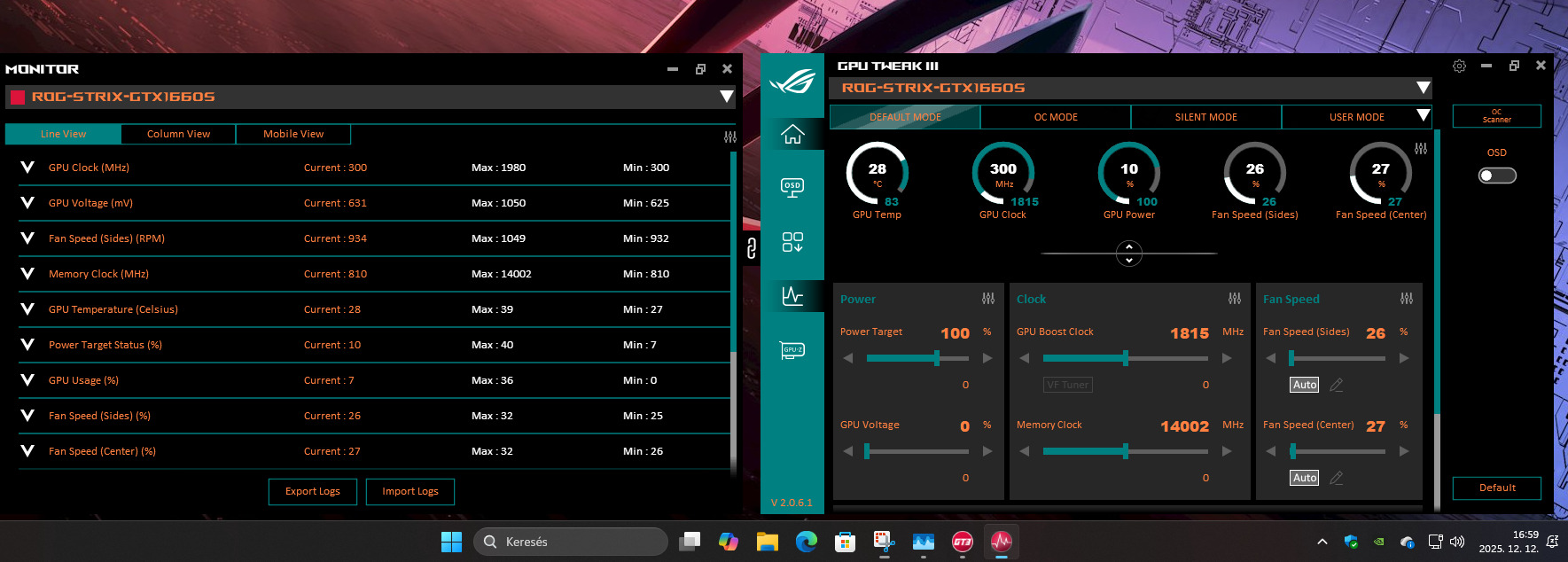Click the Default reset button
This screenshot has width=1568, height=562.
coord(1497,488)
